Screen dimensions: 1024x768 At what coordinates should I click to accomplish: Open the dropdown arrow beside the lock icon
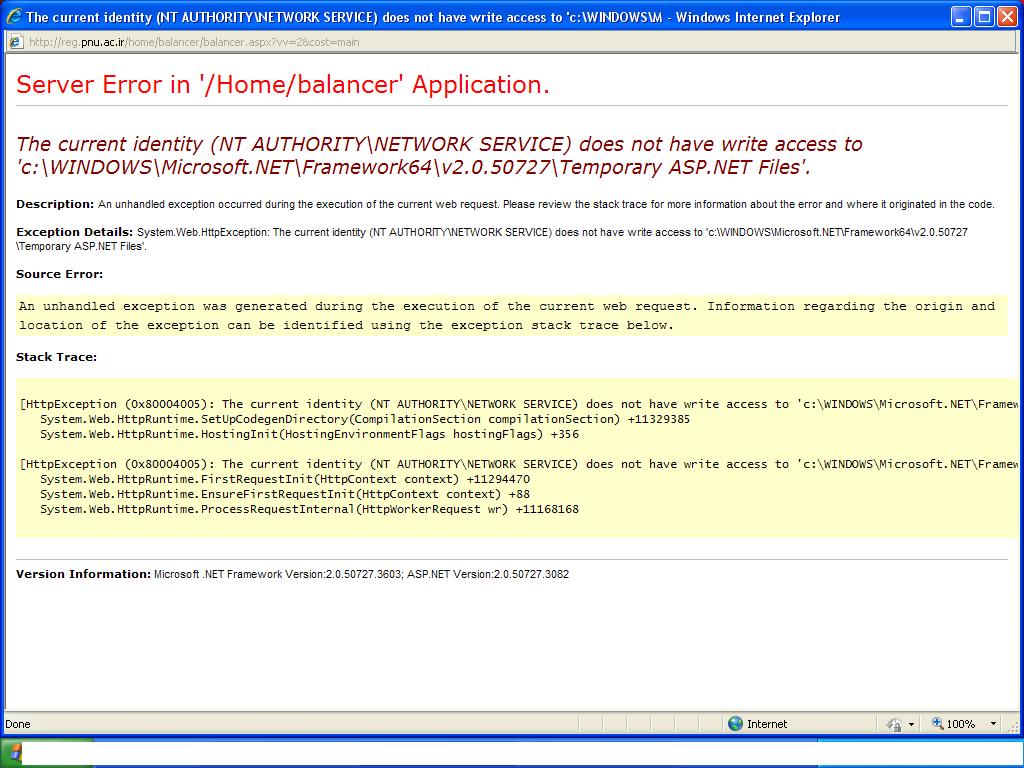912,724
